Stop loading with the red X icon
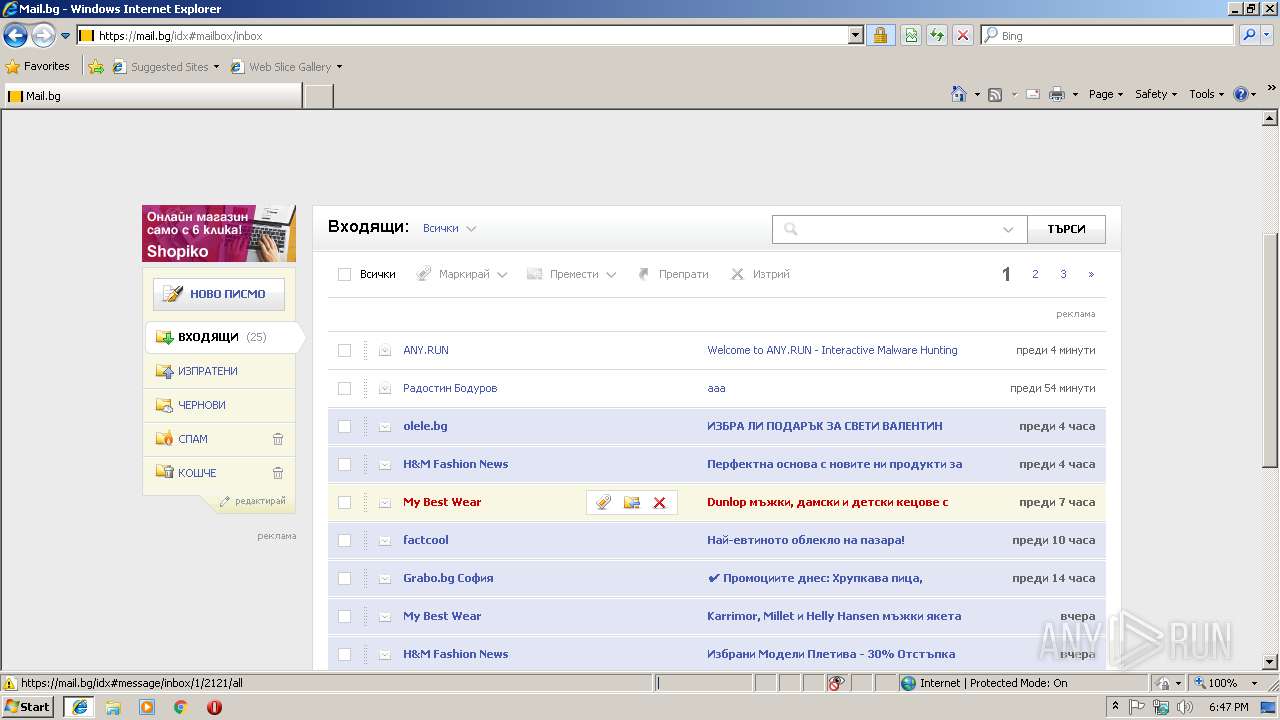Viewport: 1280px width, 720px height. 963,35
